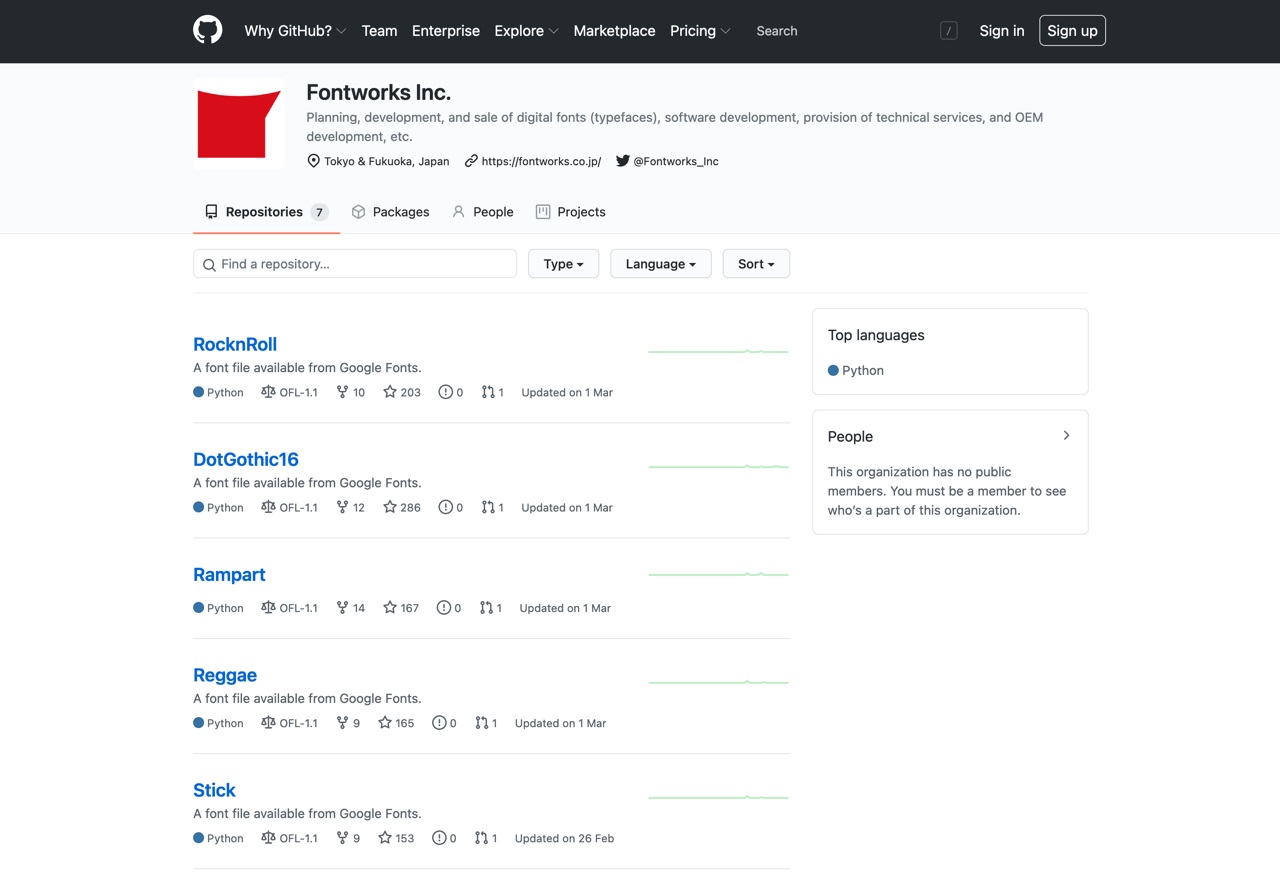Open the Rampart repository

coord(229,574)
